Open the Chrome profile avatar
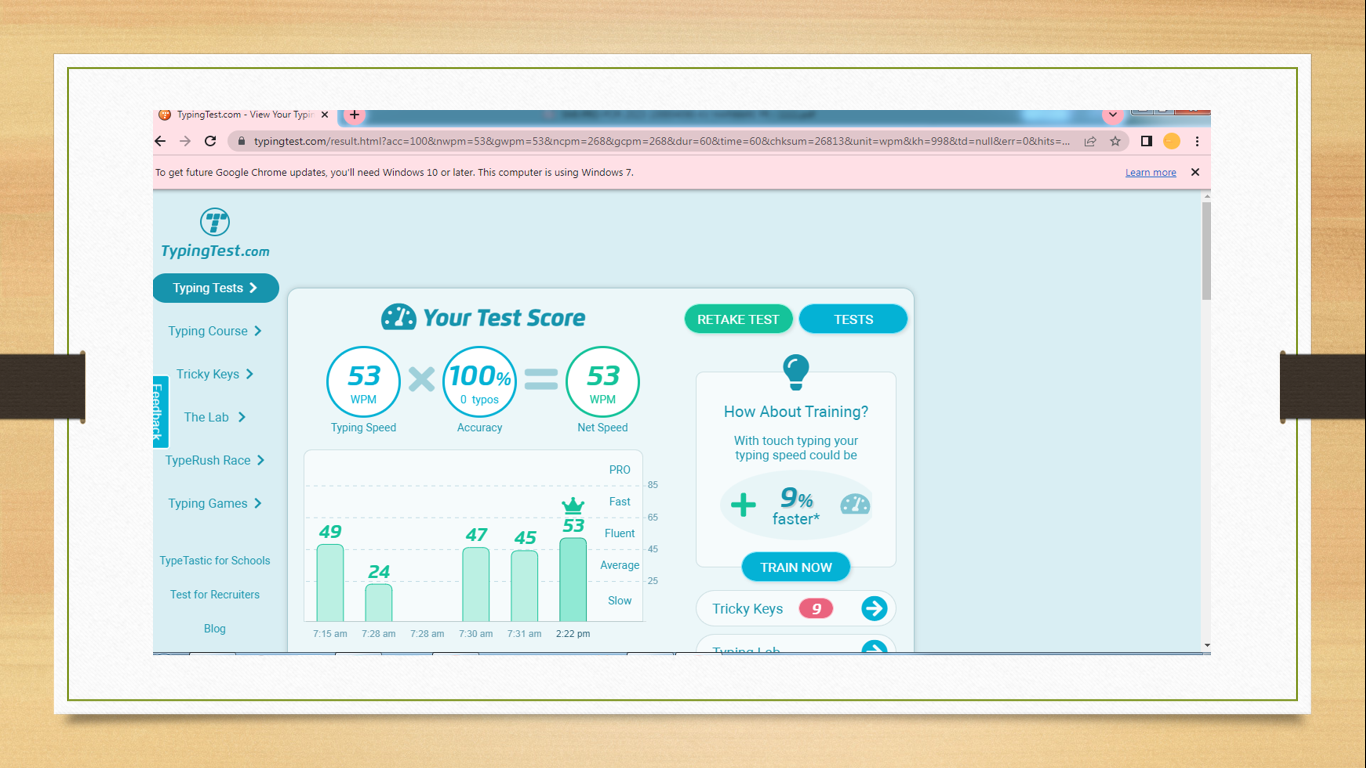 [1171, 142]
